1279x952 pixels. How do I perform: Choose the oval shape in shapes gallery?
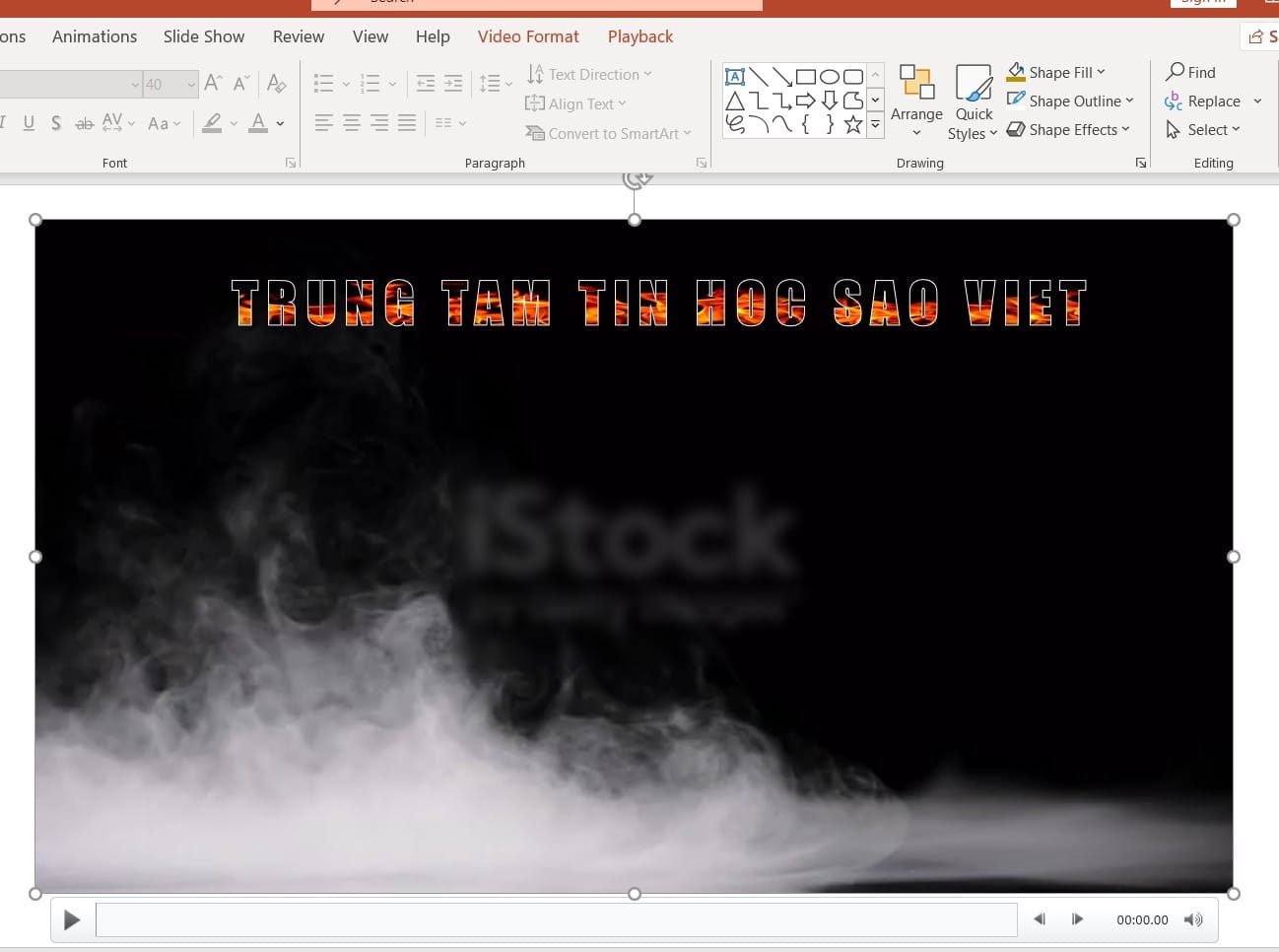pos(830,77)
